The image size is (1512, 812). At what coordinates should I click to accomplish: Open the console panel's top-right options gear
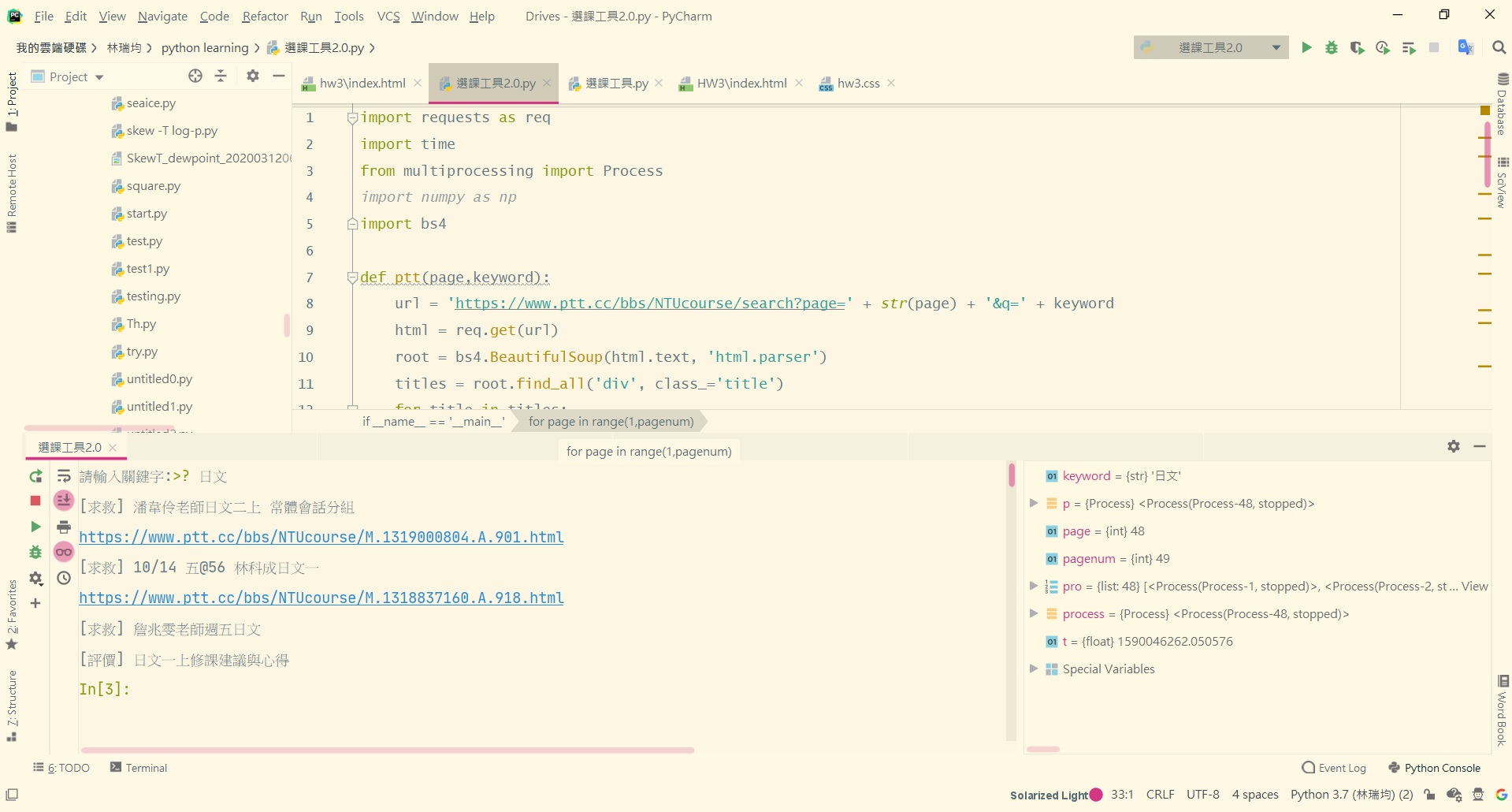click(1454, 446)
